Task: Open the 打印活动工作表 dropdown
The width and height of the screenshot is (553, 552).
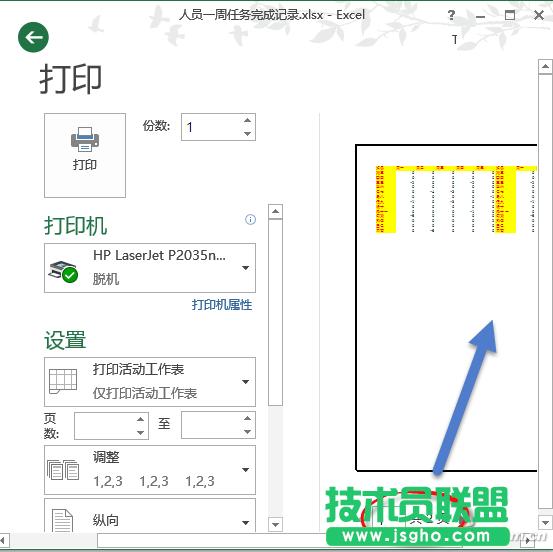Action: coord(150,382)
